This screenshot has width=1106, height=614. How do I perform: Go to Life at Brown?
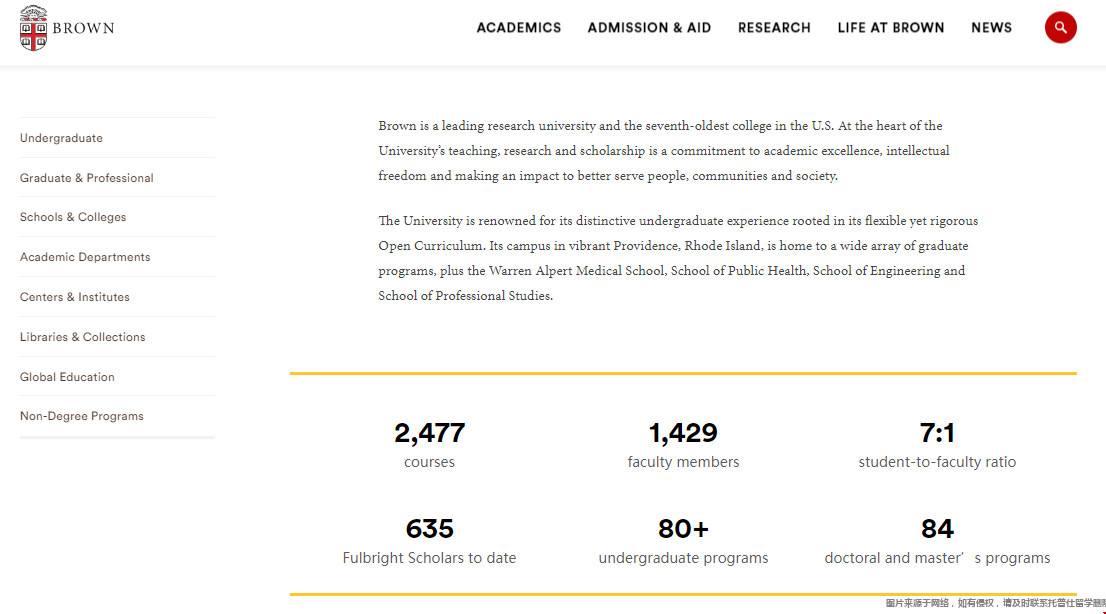pyautogui.click(x=890, y=28)
